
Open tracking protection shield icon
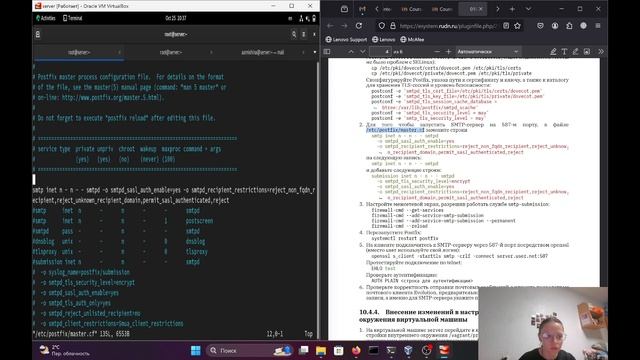382,26
